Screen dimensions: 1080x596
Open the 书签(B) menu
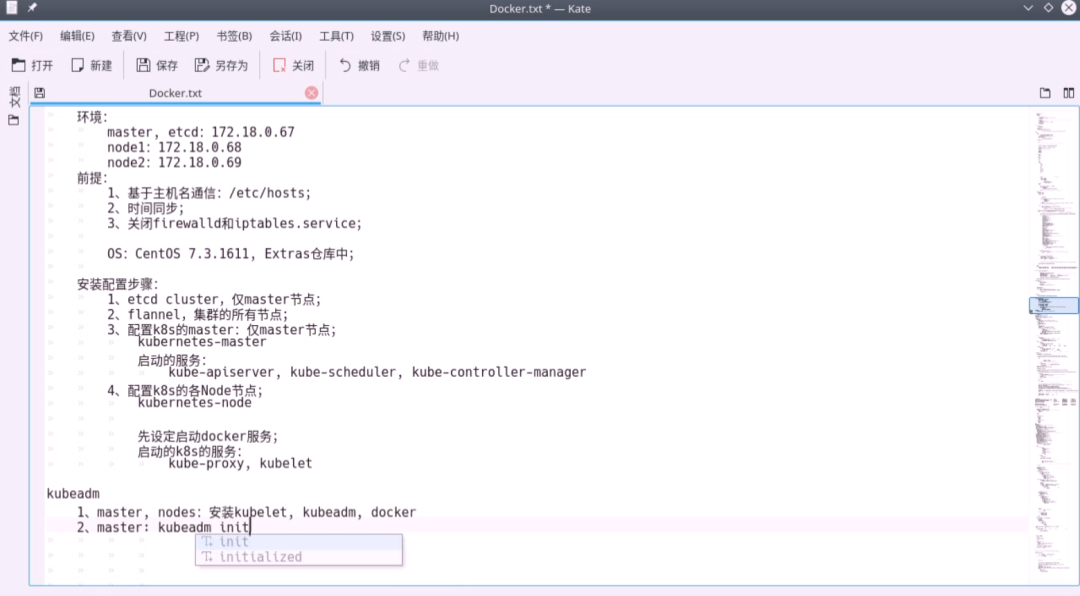pos(234,36)
